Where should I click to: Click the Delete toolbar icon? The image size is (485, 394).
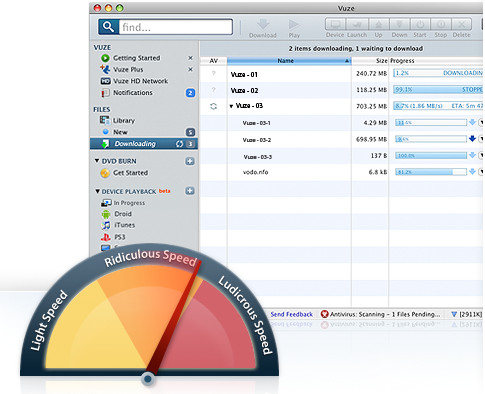click(461, 24)
